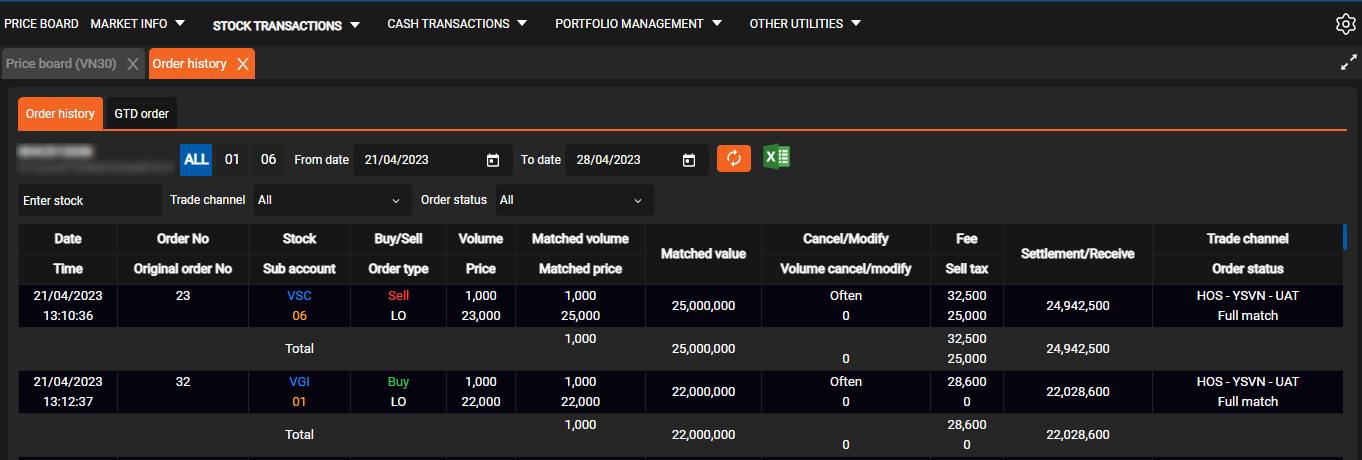Expand the Trade channel dropdown

(x=332, y=200)
